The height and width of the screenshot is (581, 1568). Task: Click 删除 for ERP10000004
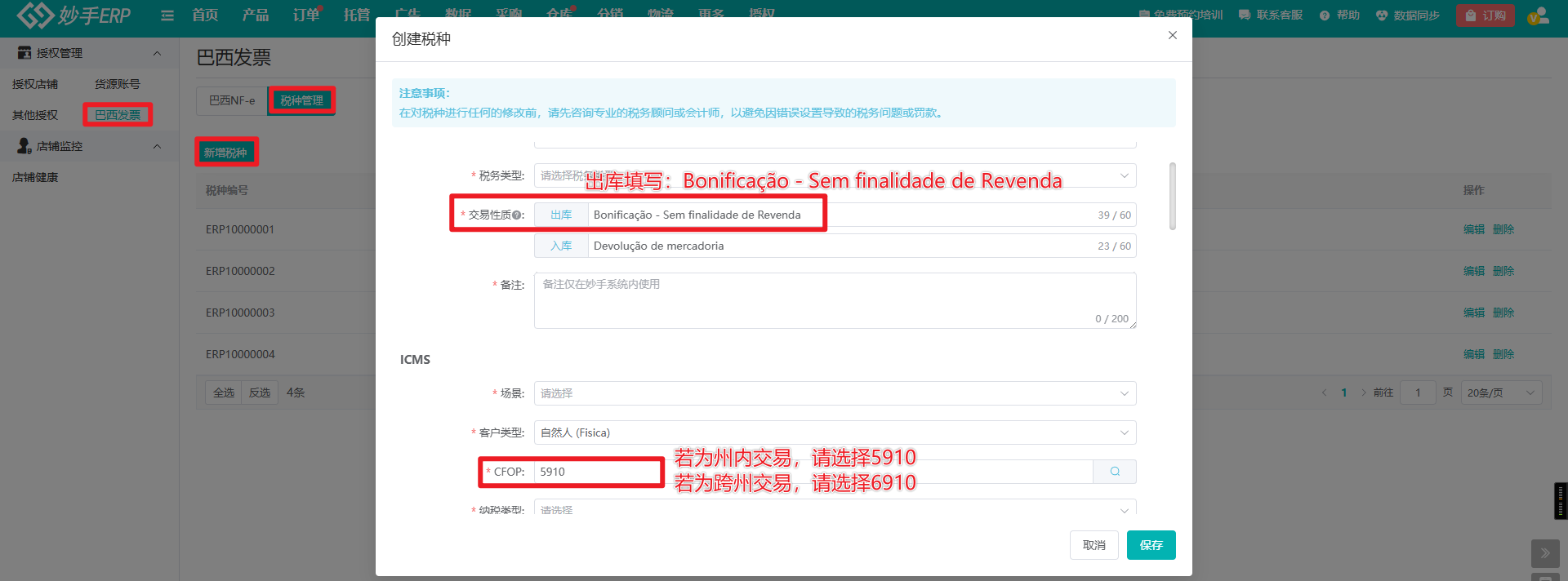[x=1503, y=354]
